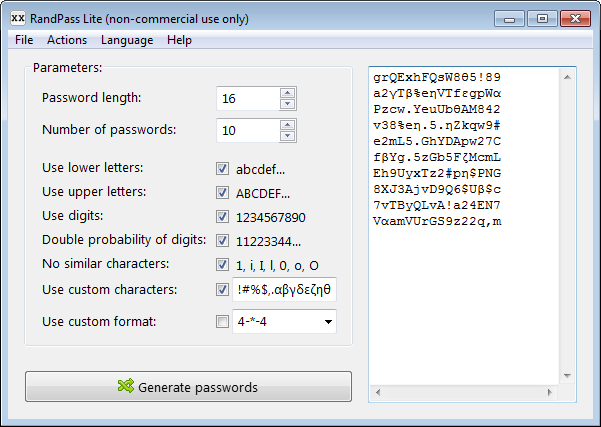Enable the Use custom format checkbox

(222, 322)
